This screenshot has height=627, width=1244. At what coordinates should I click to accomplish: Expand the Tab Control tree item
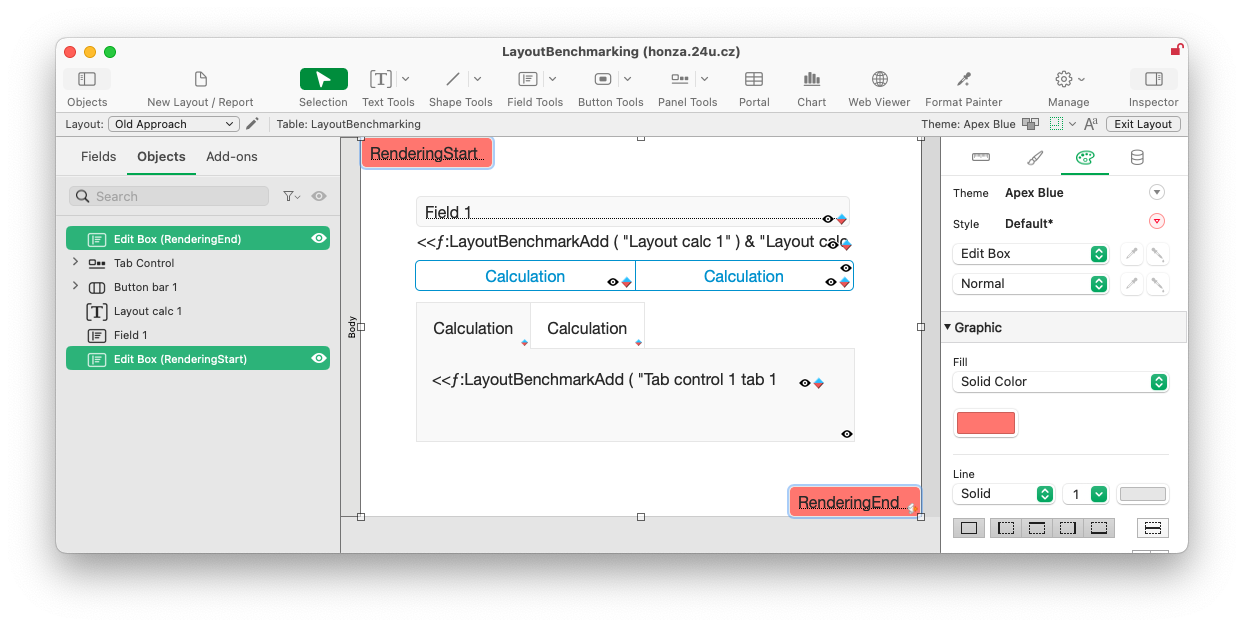[x=75, y=263]
